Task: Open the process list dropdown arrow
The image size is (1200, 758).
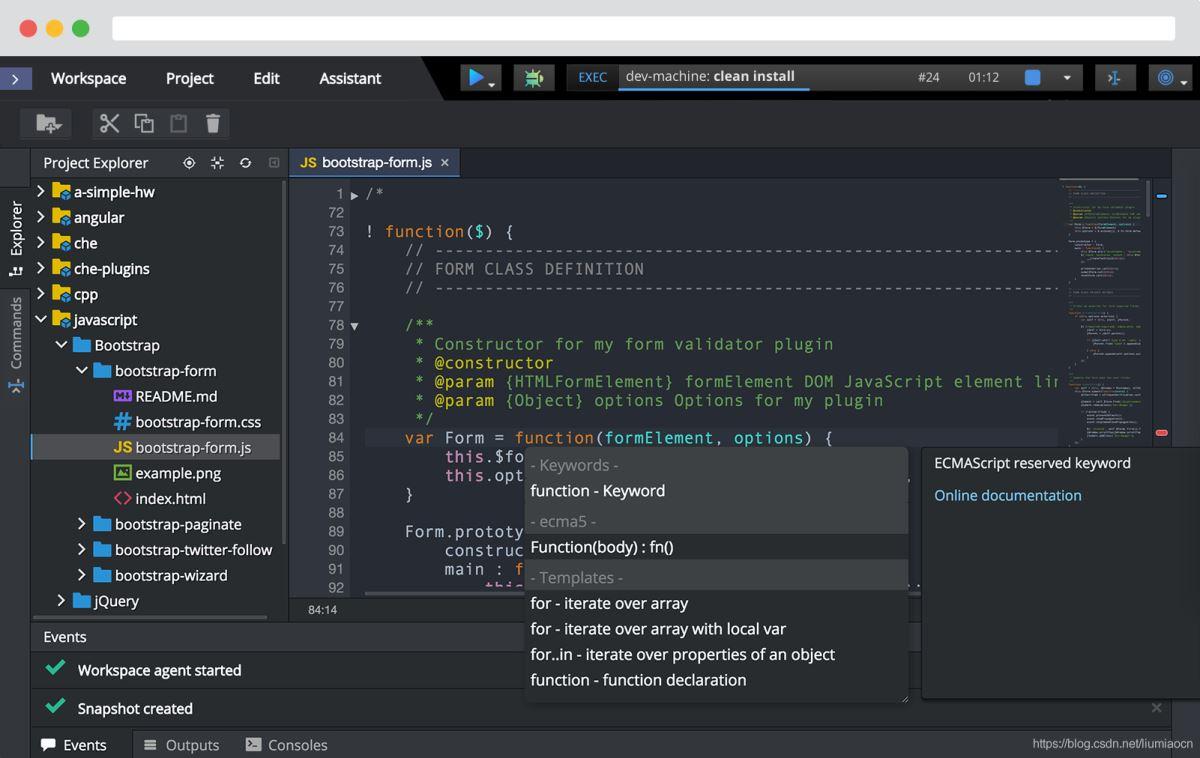Action: [1067, 78]
